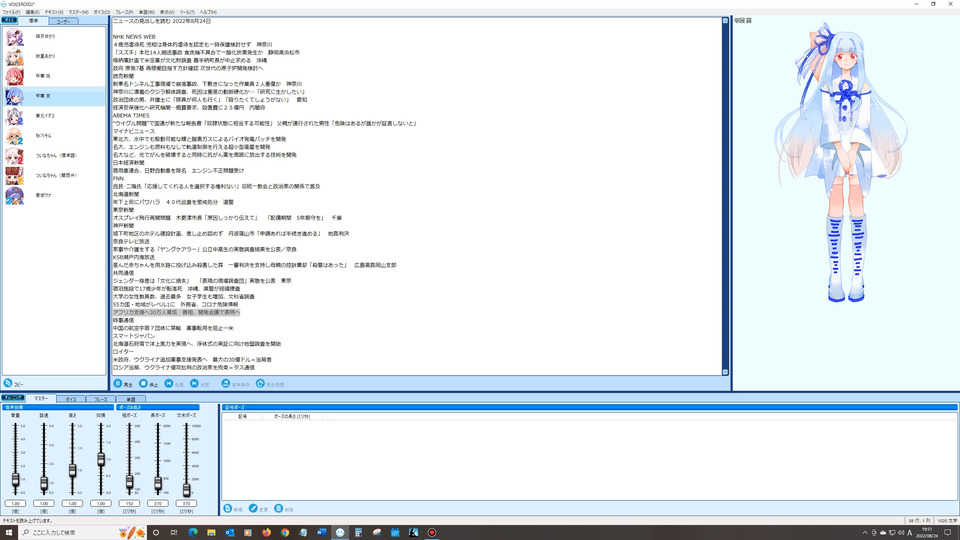Open the ボイス(O) menu
Screen dimensions: 960x540
102,12
